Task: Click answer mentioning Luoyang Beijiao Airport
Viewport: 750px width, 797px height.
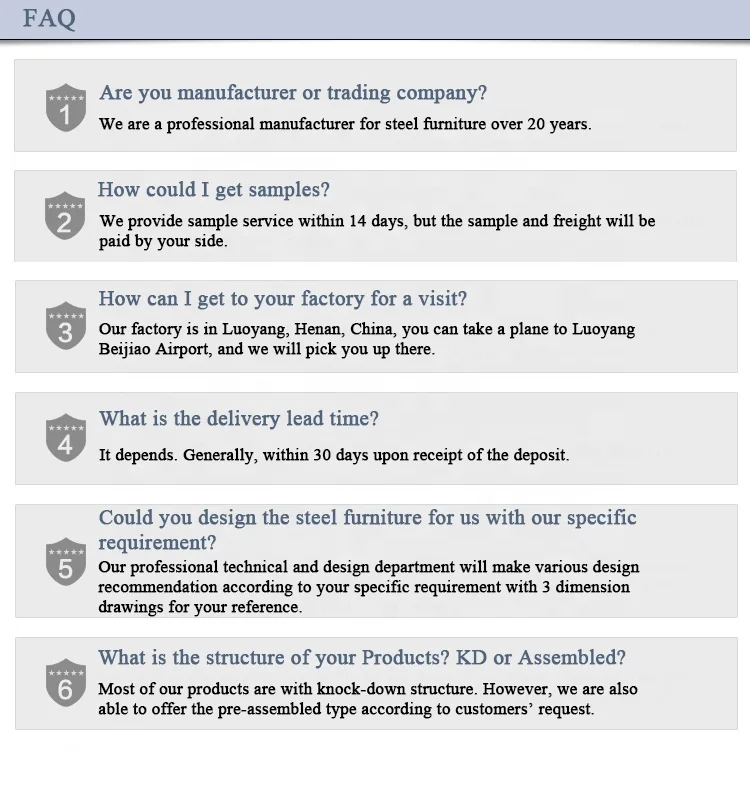Action: pyautogui.click(x=367, y=339)
